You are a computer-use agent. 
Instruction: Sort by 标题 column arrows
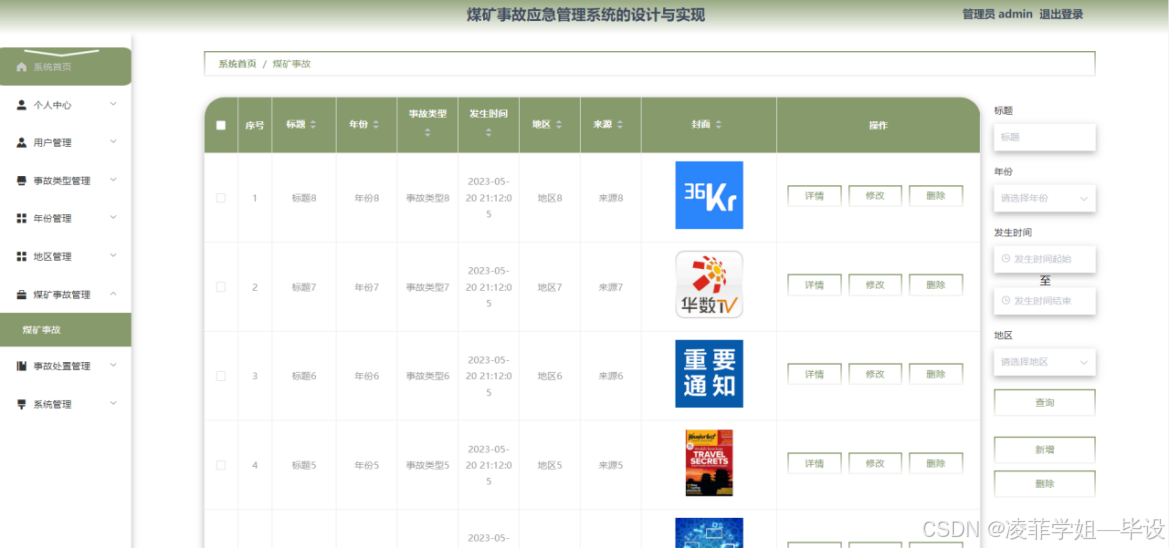pos(313,125)
